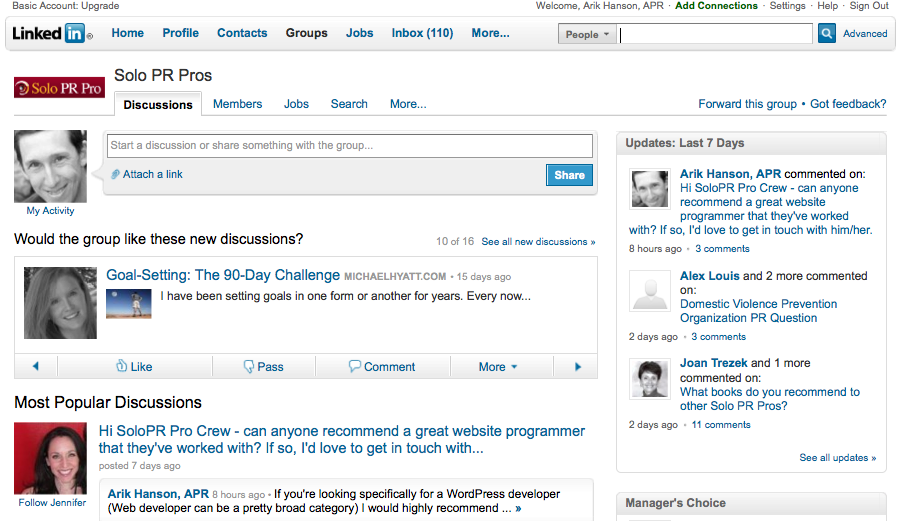
Task: Switch to the group Jobs tab
Action: [296, 104]
